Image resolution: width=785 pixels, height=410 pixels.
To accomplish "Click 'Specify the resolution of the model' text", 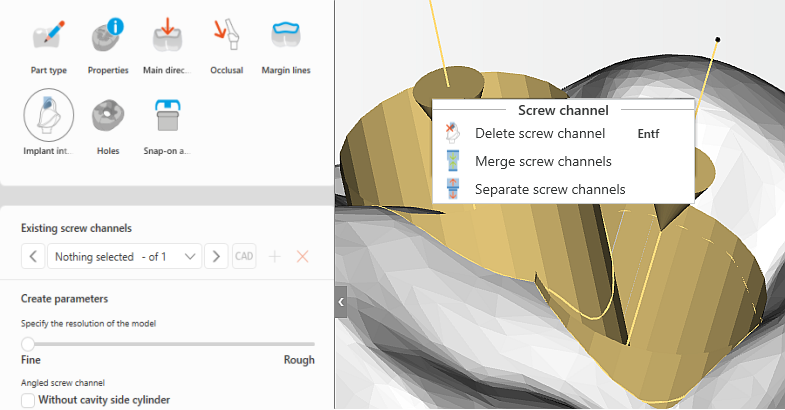I will pos(89,323).
